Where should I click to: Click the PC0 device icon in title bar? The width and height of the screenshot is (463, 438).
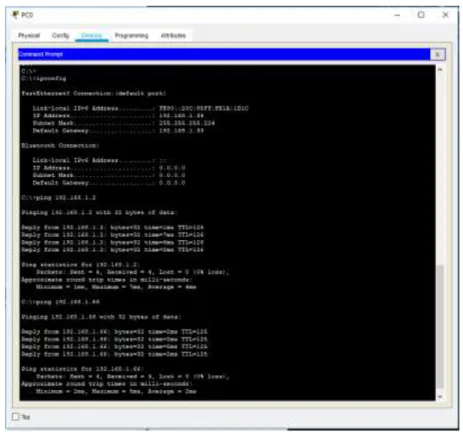pyautogui.click(x=15, y=15)
